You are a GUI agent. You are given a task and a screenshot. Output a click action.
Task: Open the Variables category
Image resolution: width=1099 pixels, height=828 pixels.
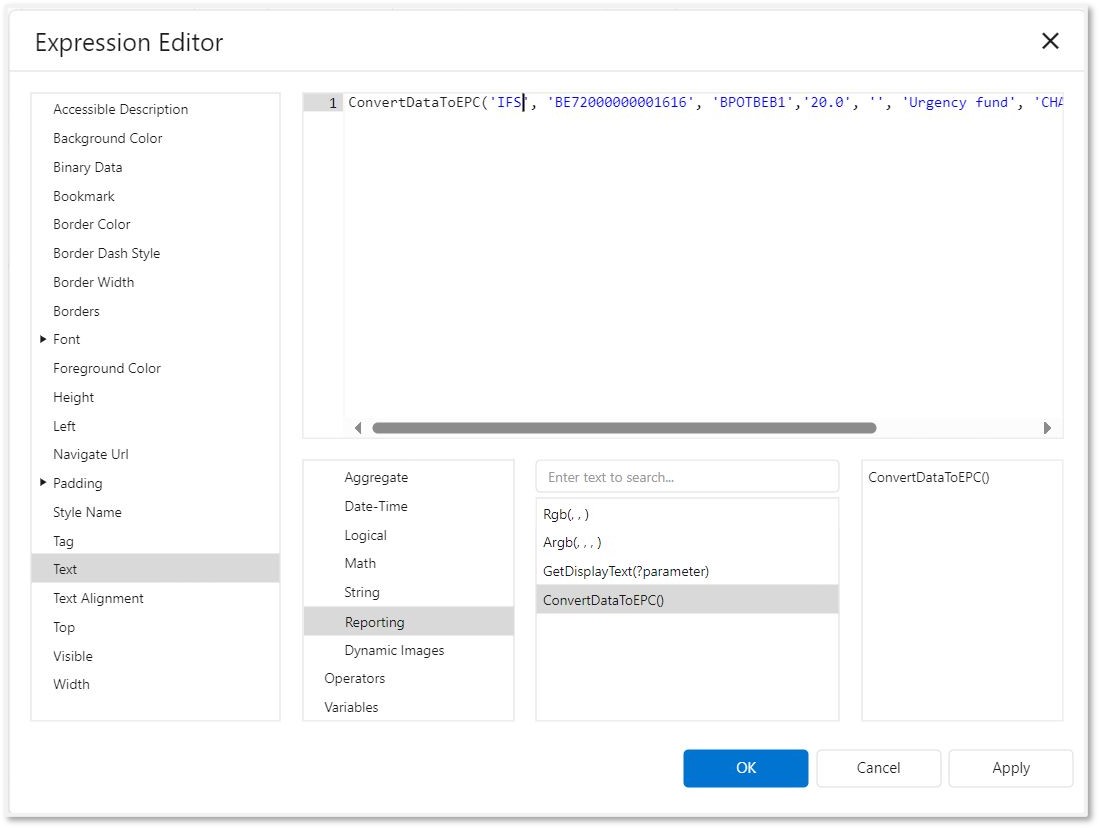point(351,708)
